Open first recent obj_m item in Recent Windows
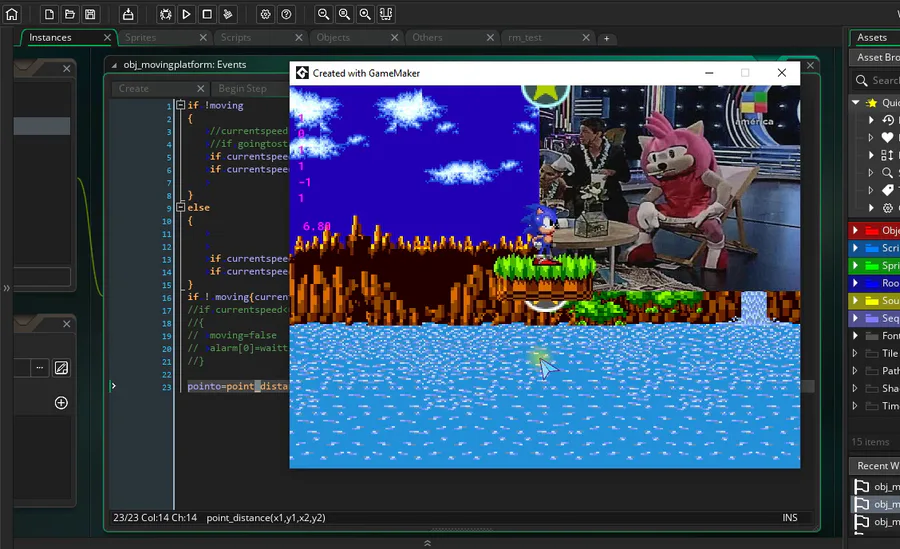 [875, 487]
